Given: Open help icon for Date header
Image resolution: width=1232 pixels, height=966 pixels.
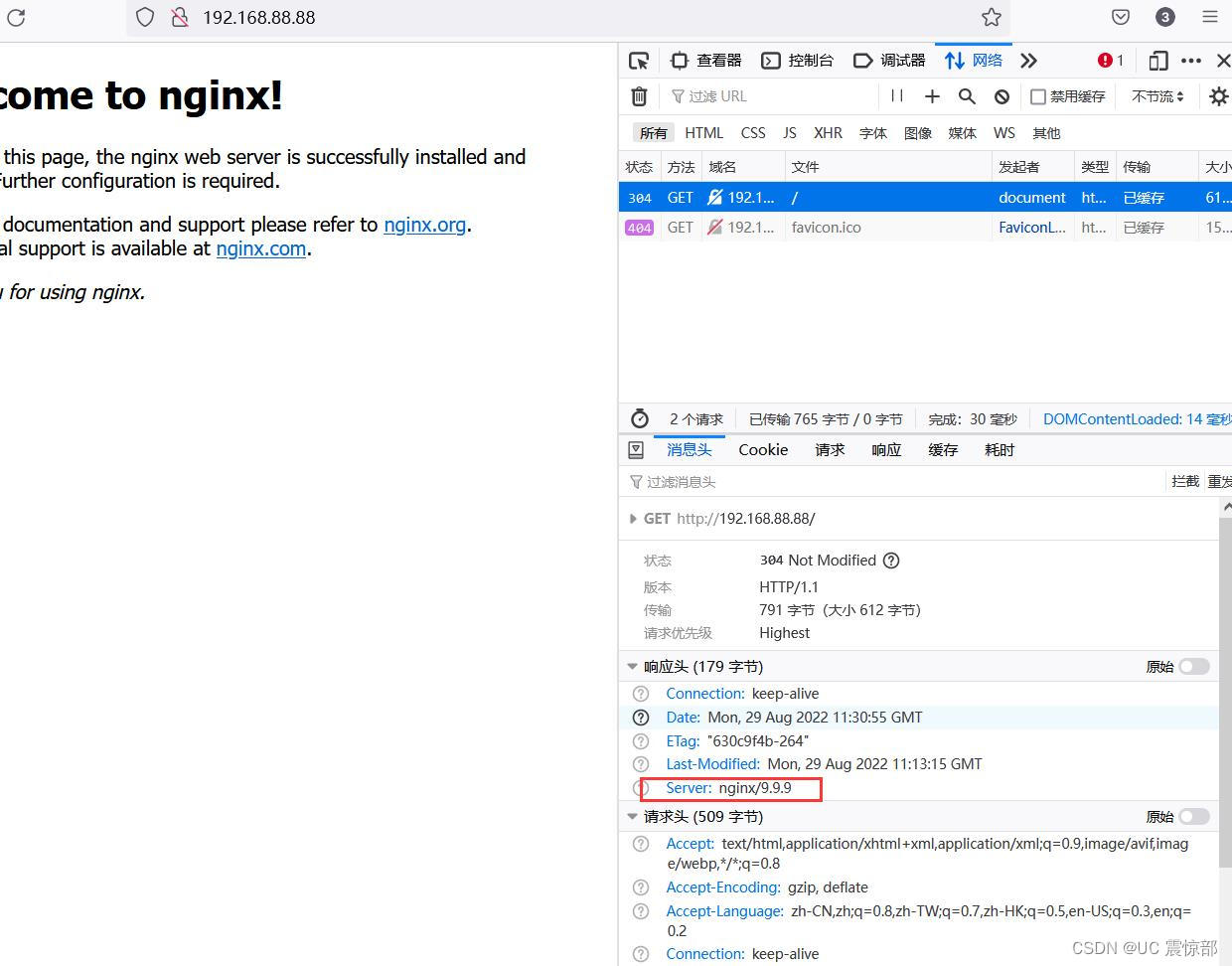Looking at the screenshot, I should coord(641,718).
